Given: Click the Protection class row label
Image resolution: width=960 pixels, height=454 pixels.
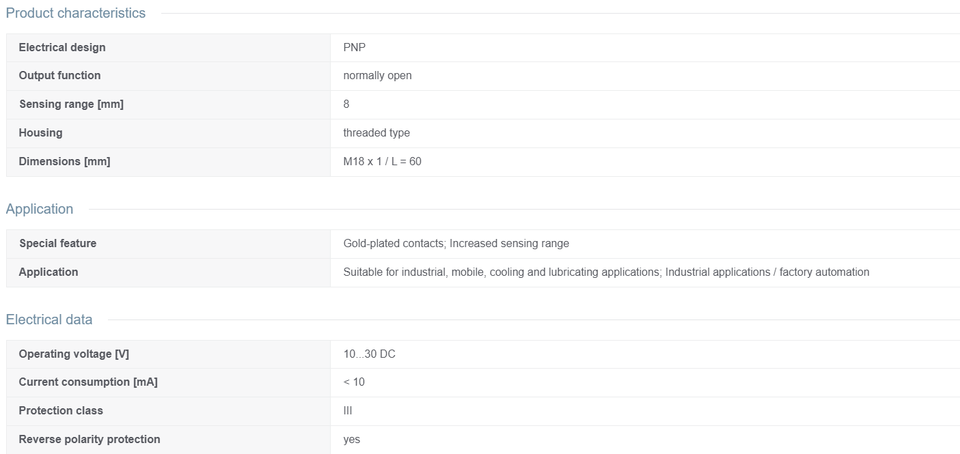Looking at the screenshot, I should pos(61,411).
